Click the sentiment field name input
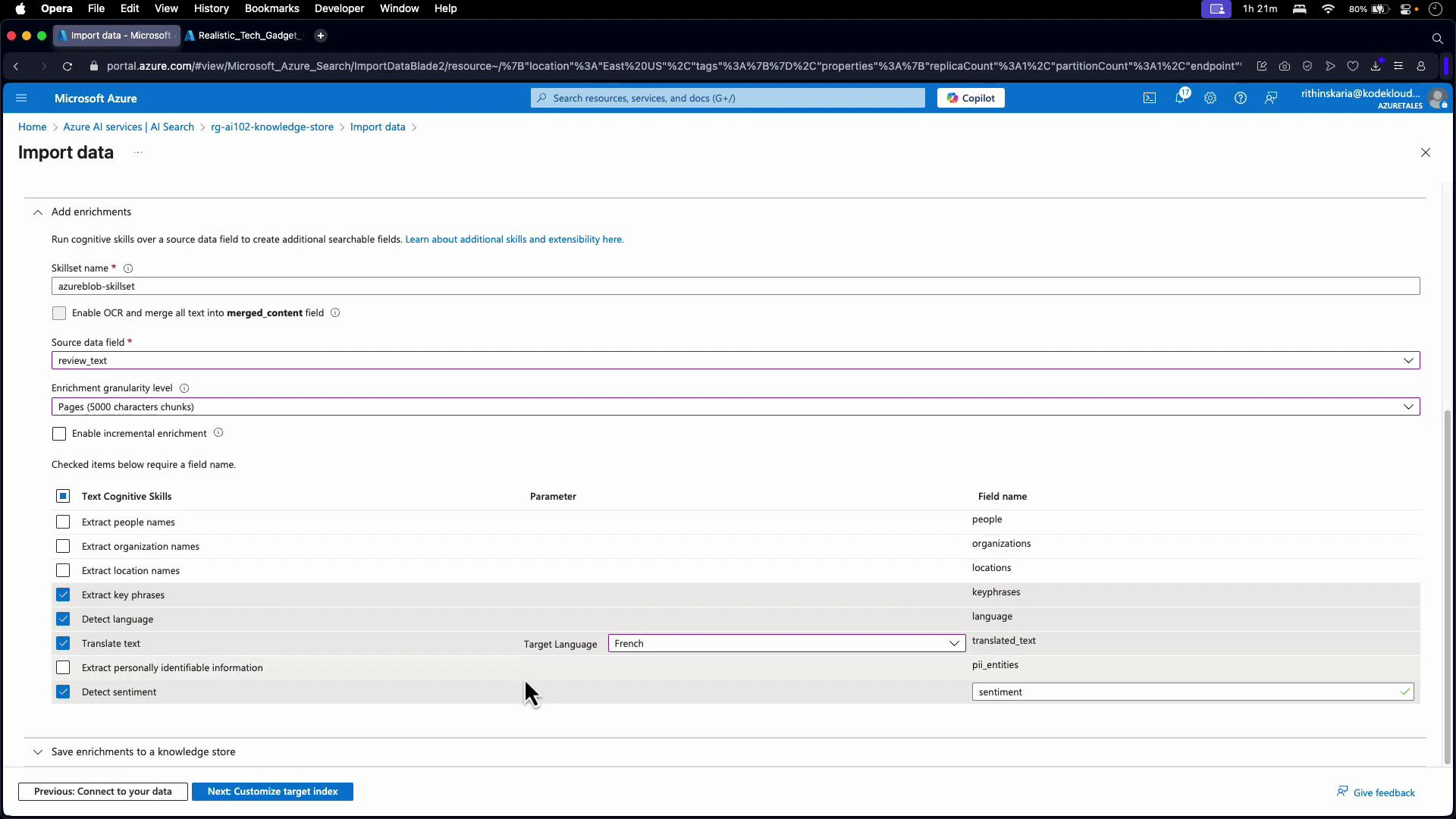 point(1191,691)
